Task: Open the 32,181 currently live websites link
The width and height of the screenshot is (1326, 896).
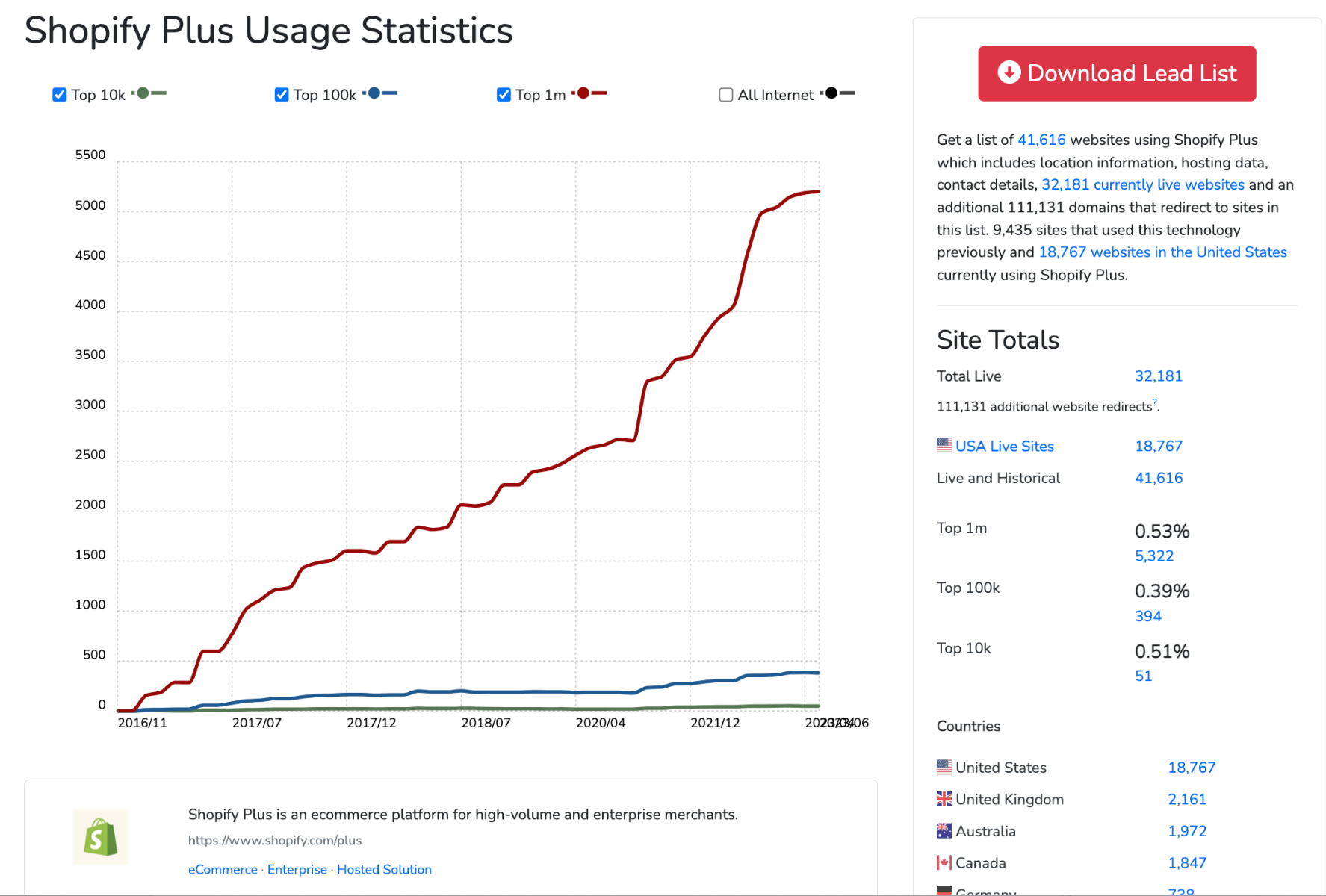Action: point(1143,184)
